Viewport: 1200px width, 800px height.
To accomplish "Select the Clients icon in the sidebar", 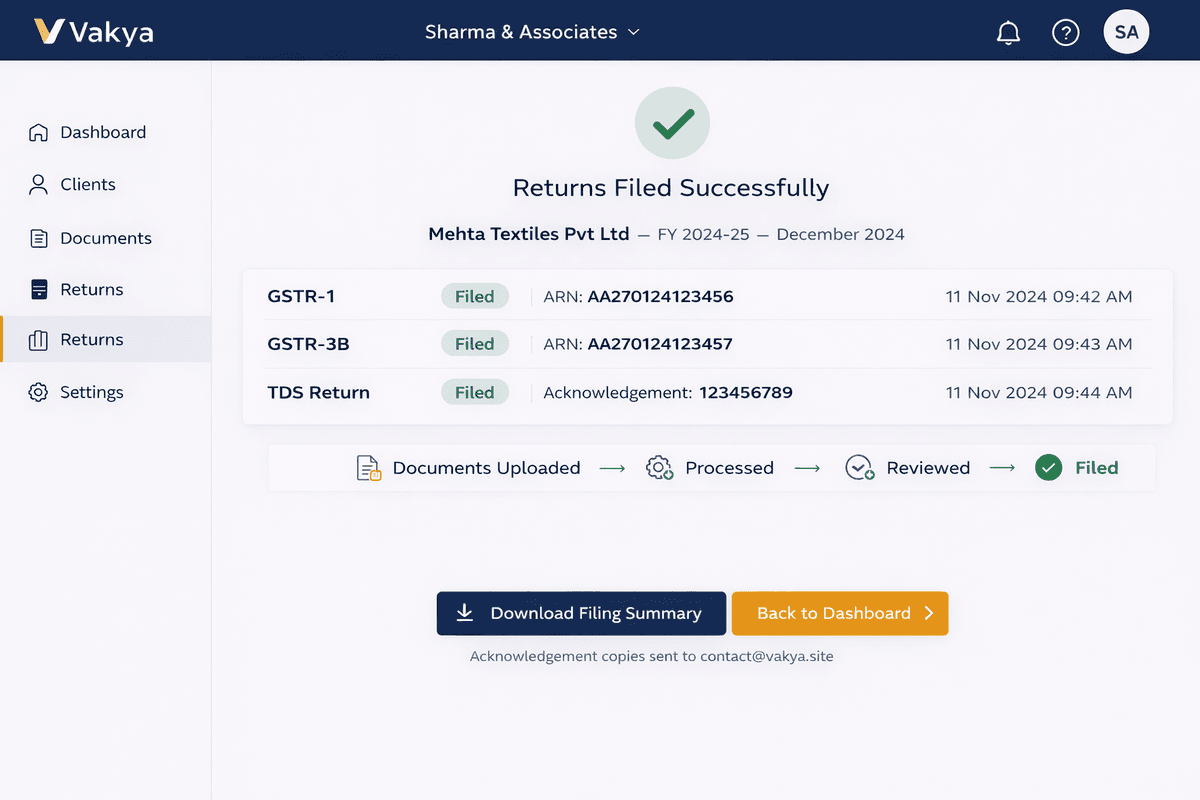I will [x=38, y=185].
